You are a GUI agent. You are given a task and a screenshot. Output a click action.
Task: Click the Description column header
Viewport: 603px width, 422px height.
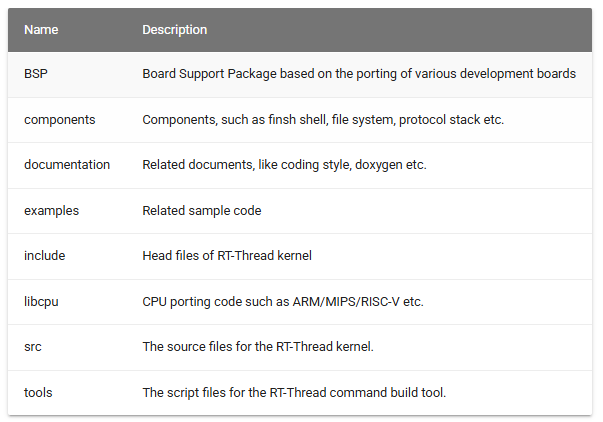[x=175, y=30]
